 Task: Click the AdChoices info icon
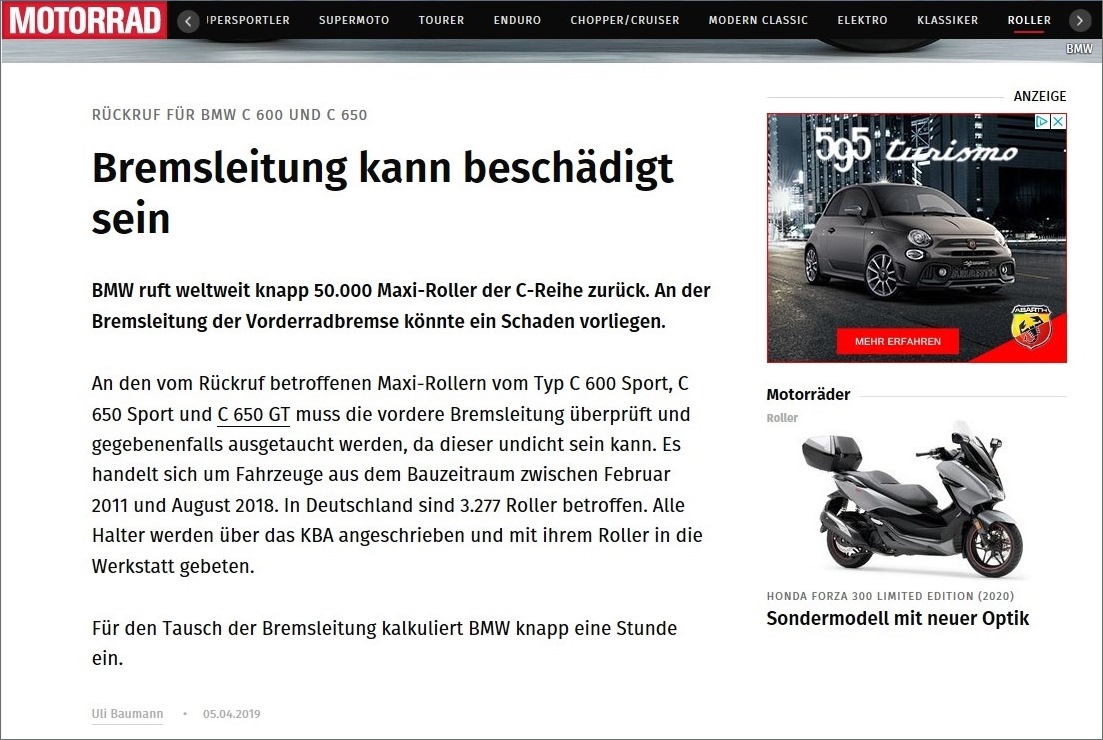[1043, 121]
